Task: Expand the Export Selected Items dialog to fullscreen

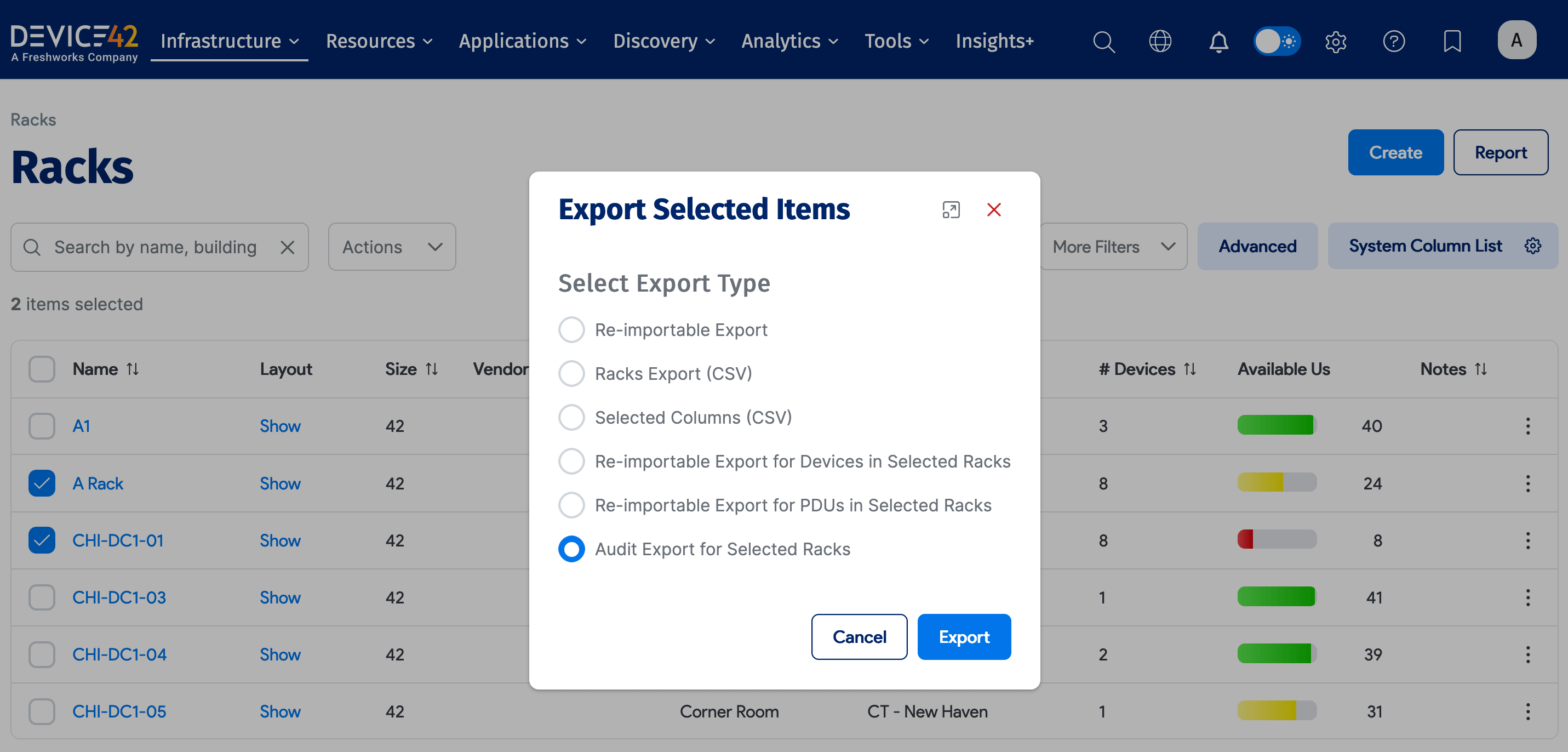Action: click(x=951, y=209)
